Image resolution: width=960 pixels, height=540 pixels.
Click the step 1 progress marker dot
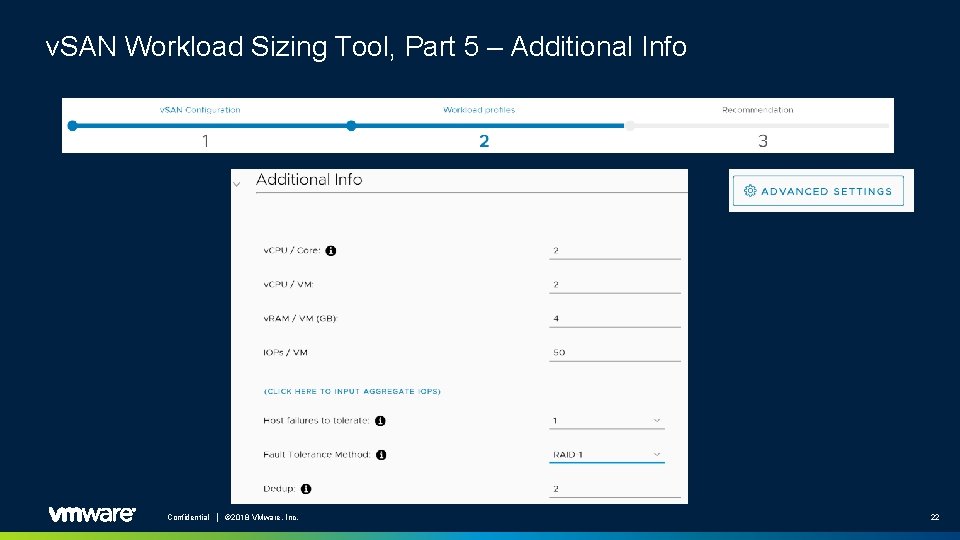click(x=72, y=126)
